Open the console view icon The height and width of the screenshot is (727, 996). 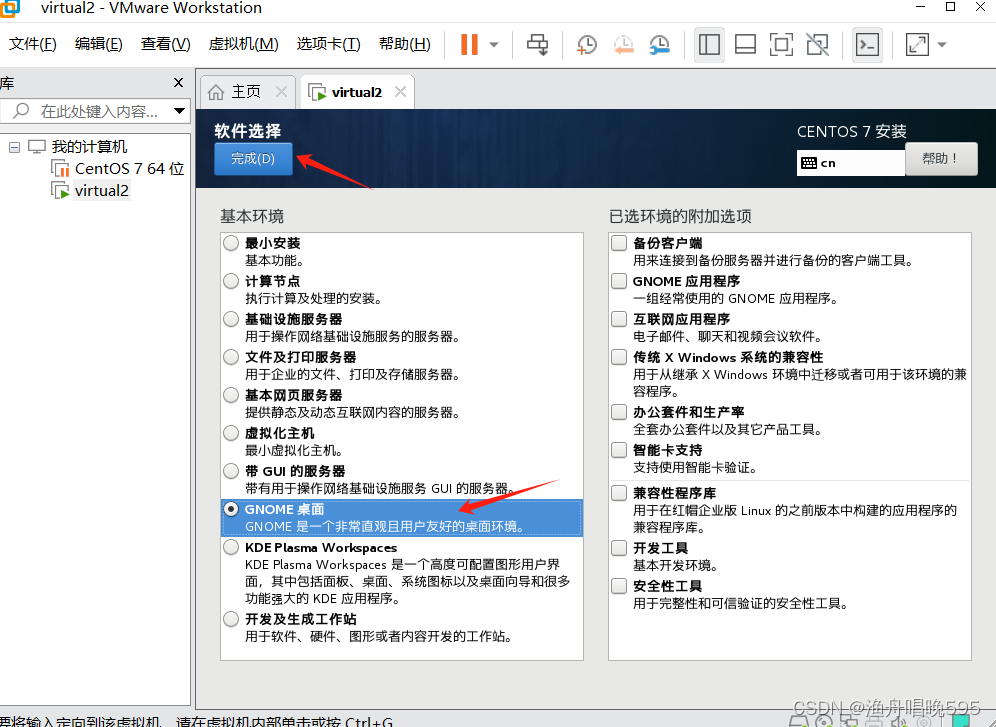click(867, 44)
